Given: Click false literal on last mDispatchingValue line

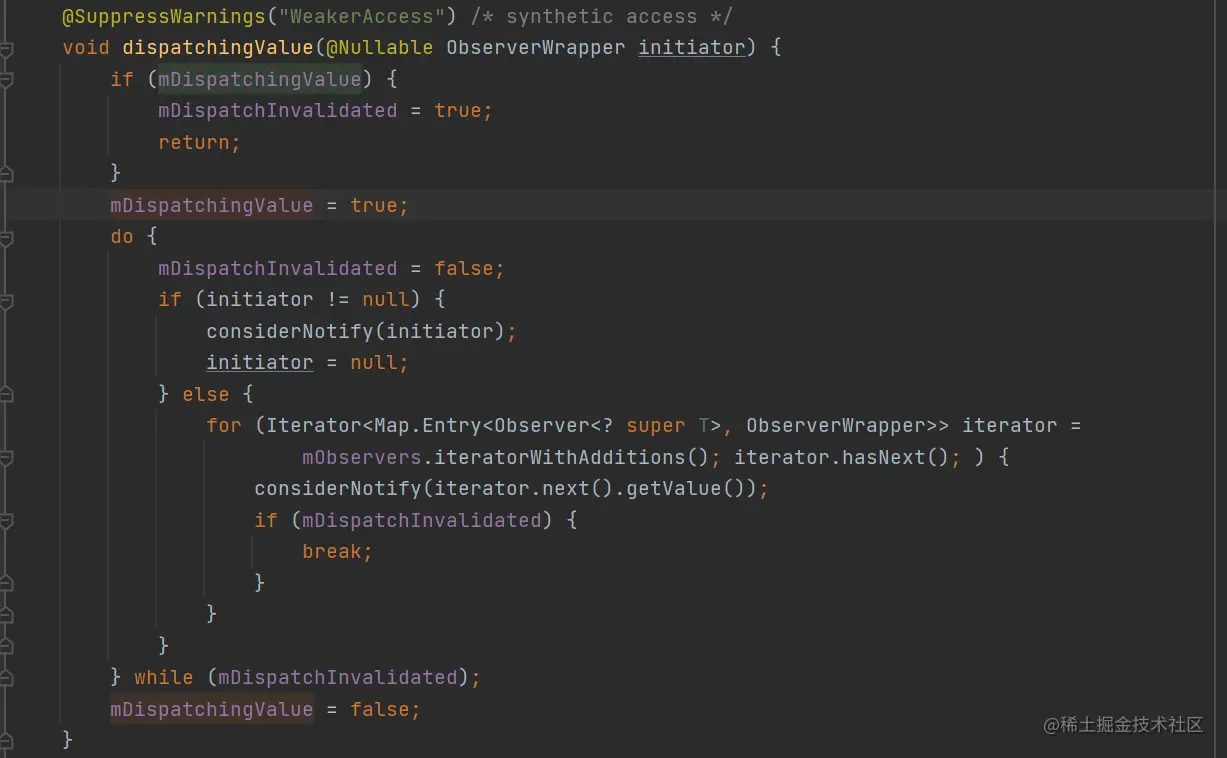Looking at the screenshot, I should pos(380,709).
